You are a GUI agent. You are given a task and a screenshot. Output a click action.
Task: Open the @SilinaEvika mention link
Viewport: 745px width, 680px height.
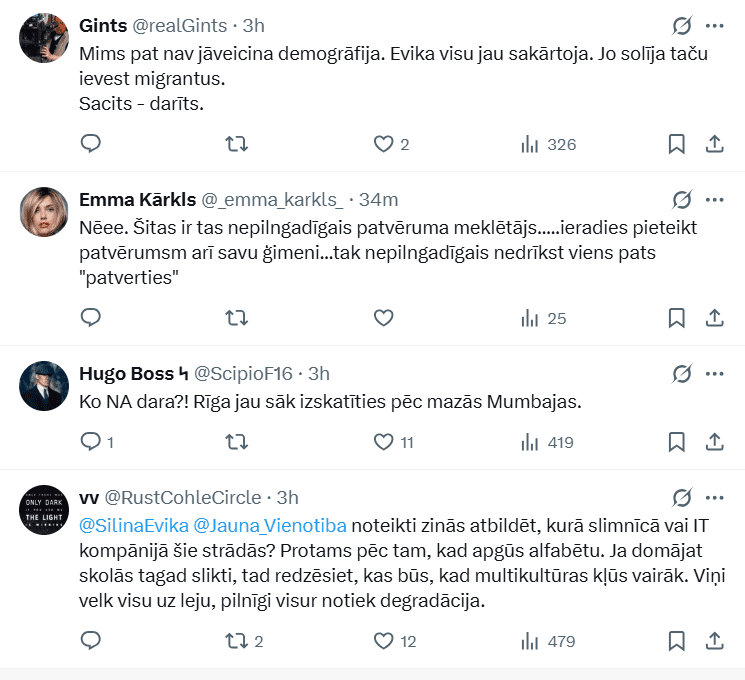[x=132, y=522]
